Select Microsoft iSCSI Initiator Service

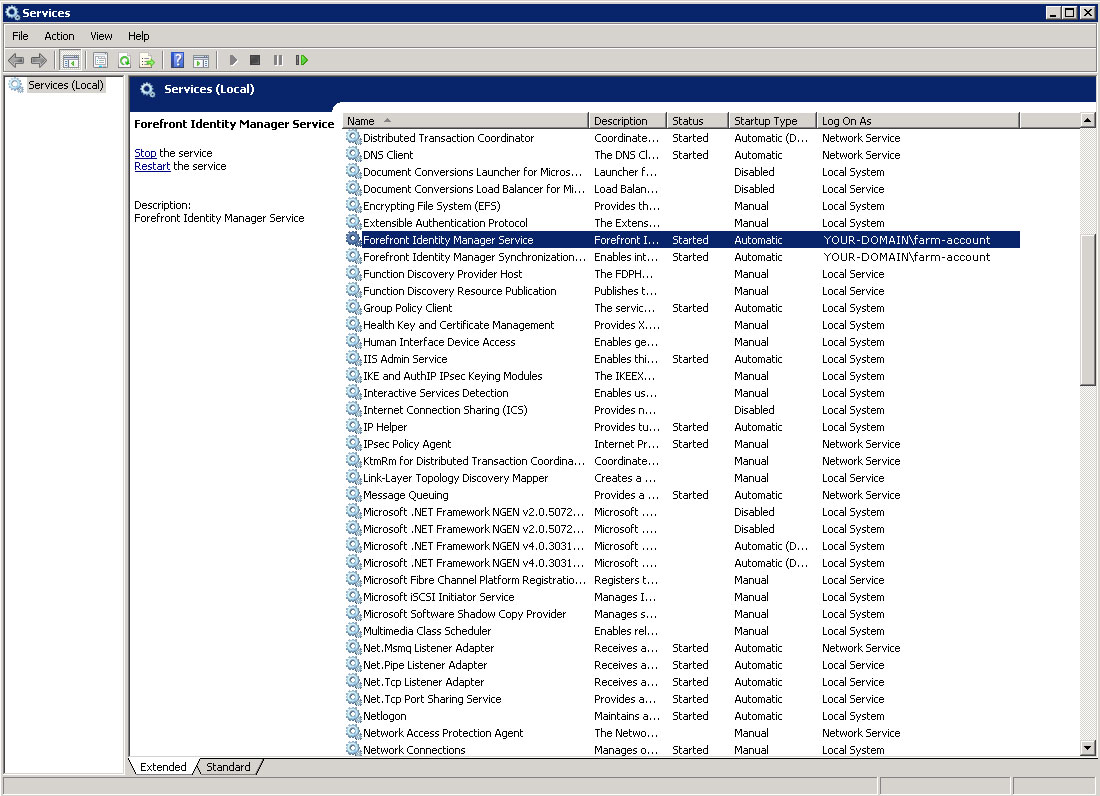(x=680, y=597)
